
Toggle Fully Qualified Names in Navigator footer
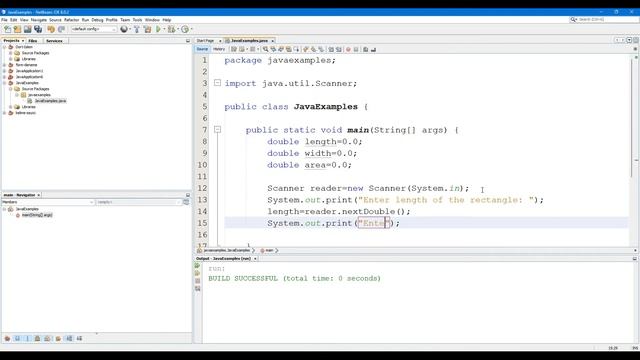[x=58, y=338]
